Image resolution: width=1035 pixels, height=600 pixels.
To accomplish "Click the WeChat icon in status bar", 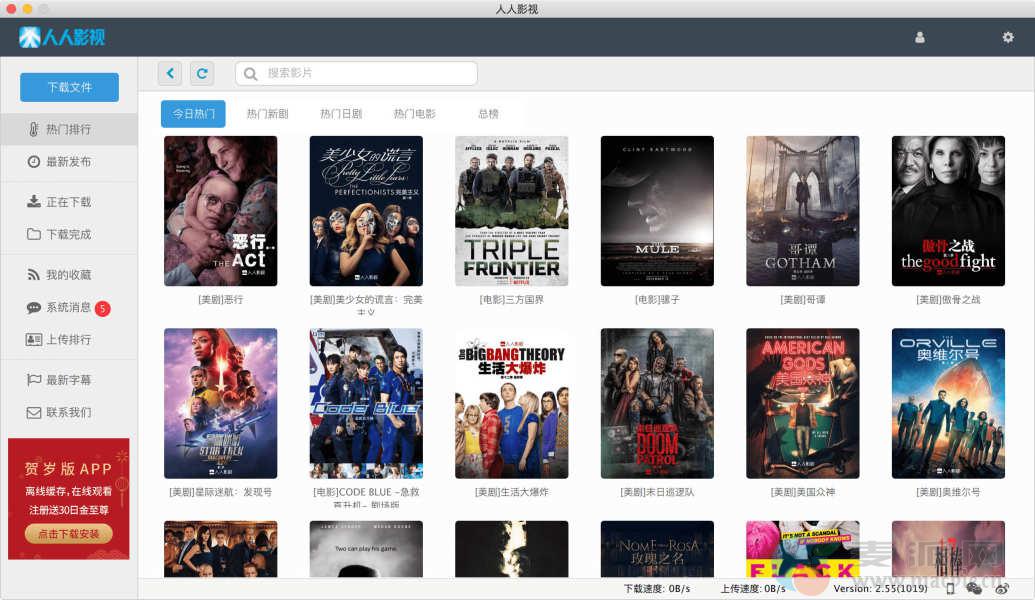I will point(974,589).
